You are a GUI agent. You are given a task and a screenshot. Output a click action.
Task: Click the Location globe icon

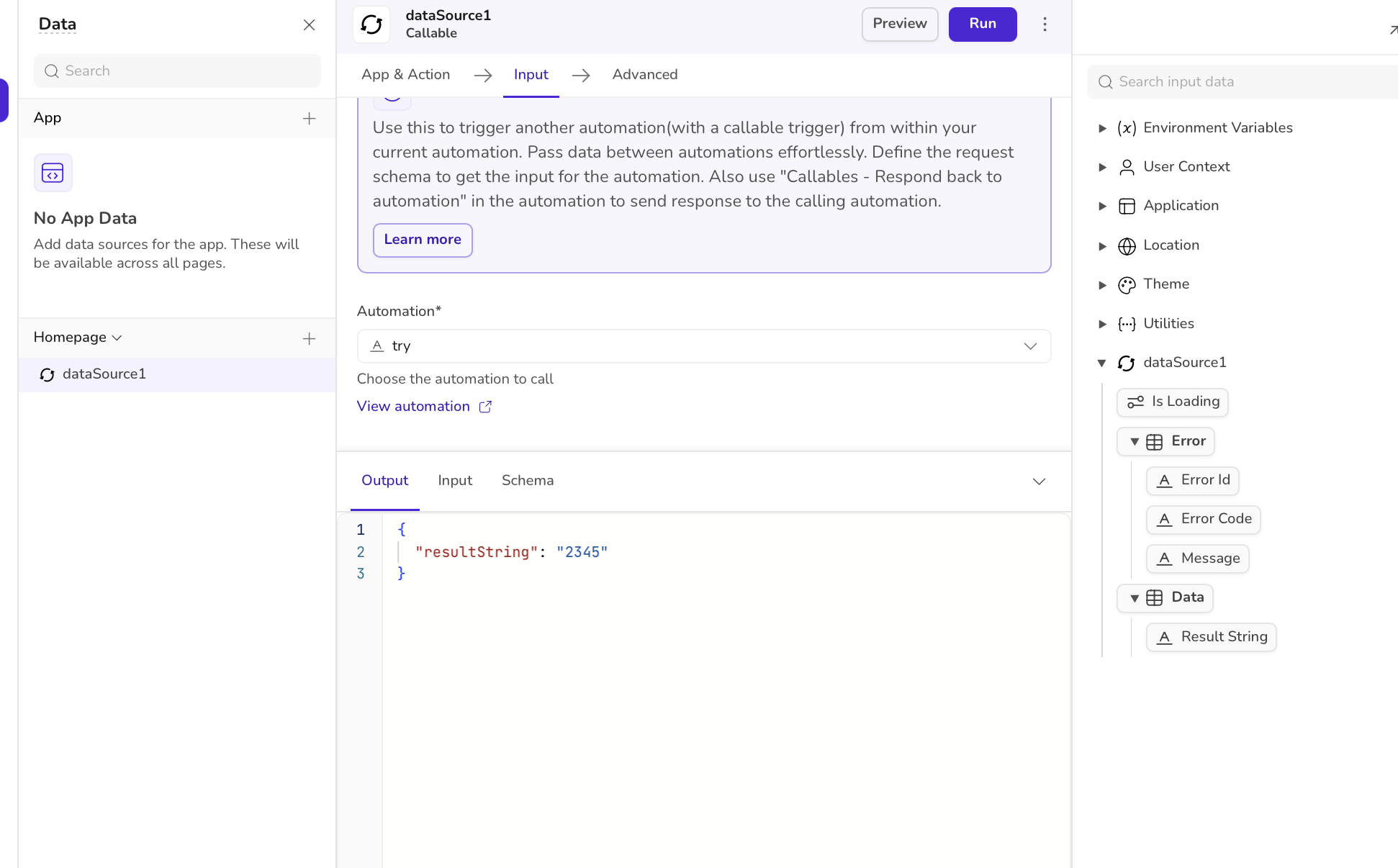[1127, 246]
